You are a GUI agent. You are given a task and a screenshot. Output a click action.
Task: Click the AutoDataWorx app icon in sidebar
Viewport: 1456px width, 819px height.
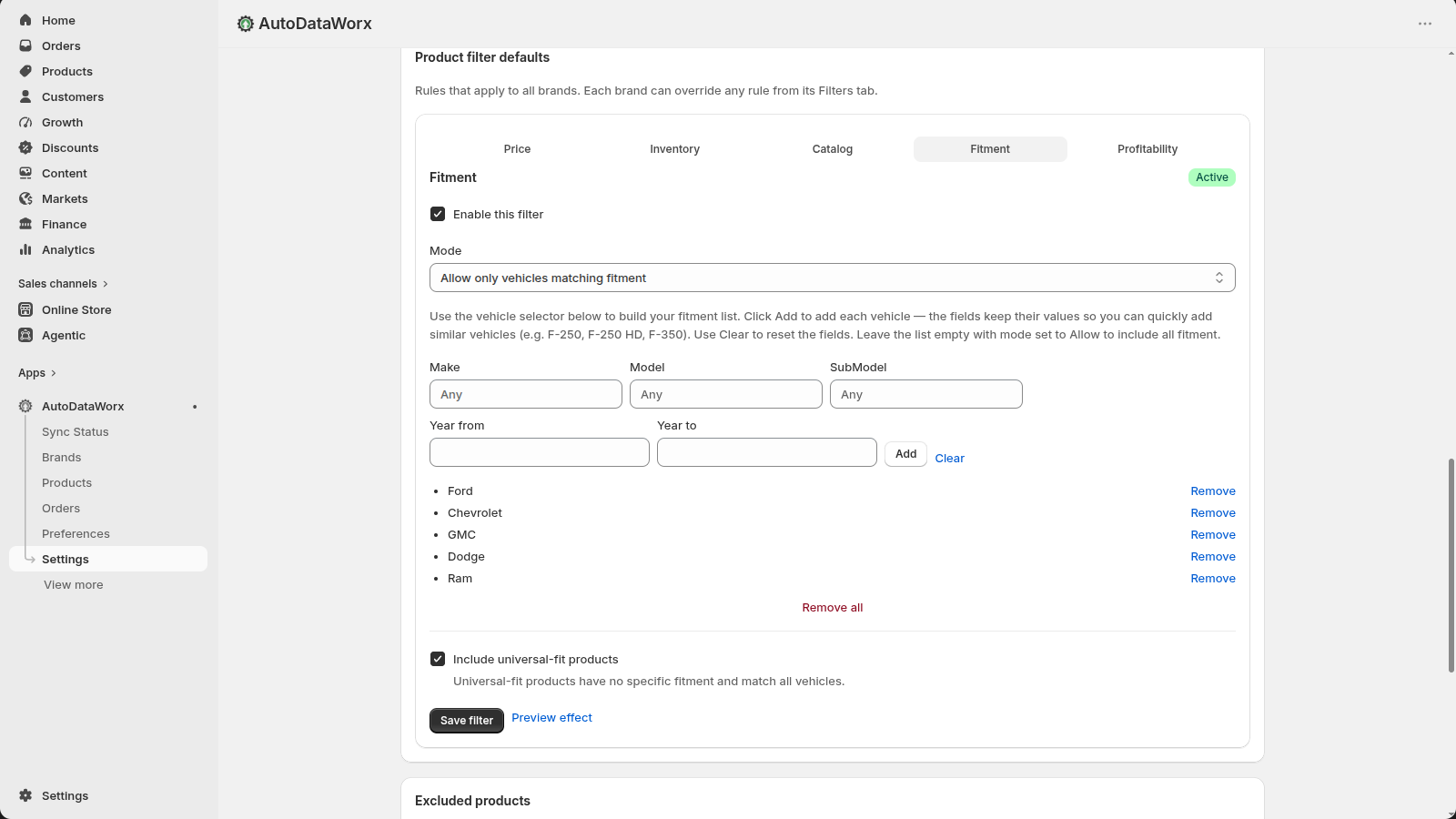(25, 406)
